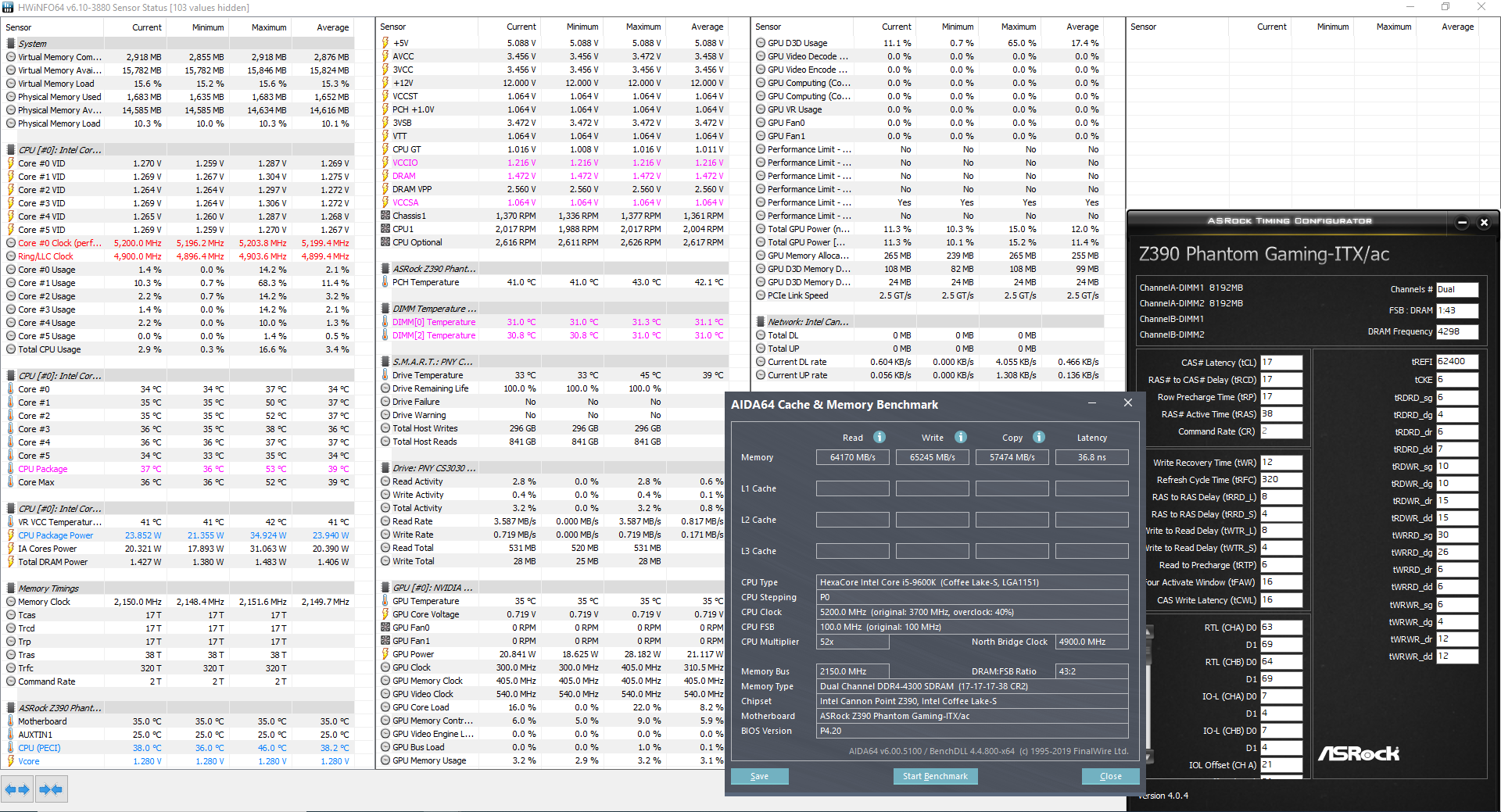Screen dimensions: 1501x812
Task: Click the ASRock Z390 group icon above Motherboard row
Action: point(11,708)
